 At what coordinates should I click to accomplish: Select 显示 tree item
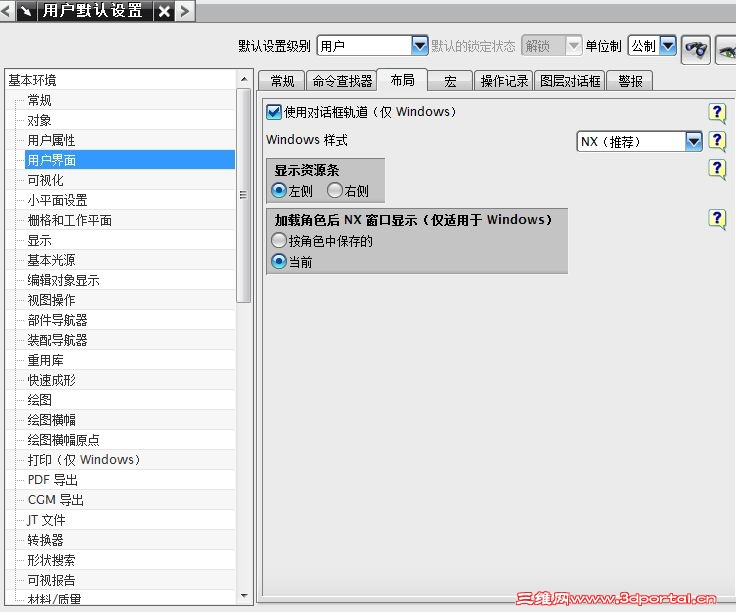point(39,240)
